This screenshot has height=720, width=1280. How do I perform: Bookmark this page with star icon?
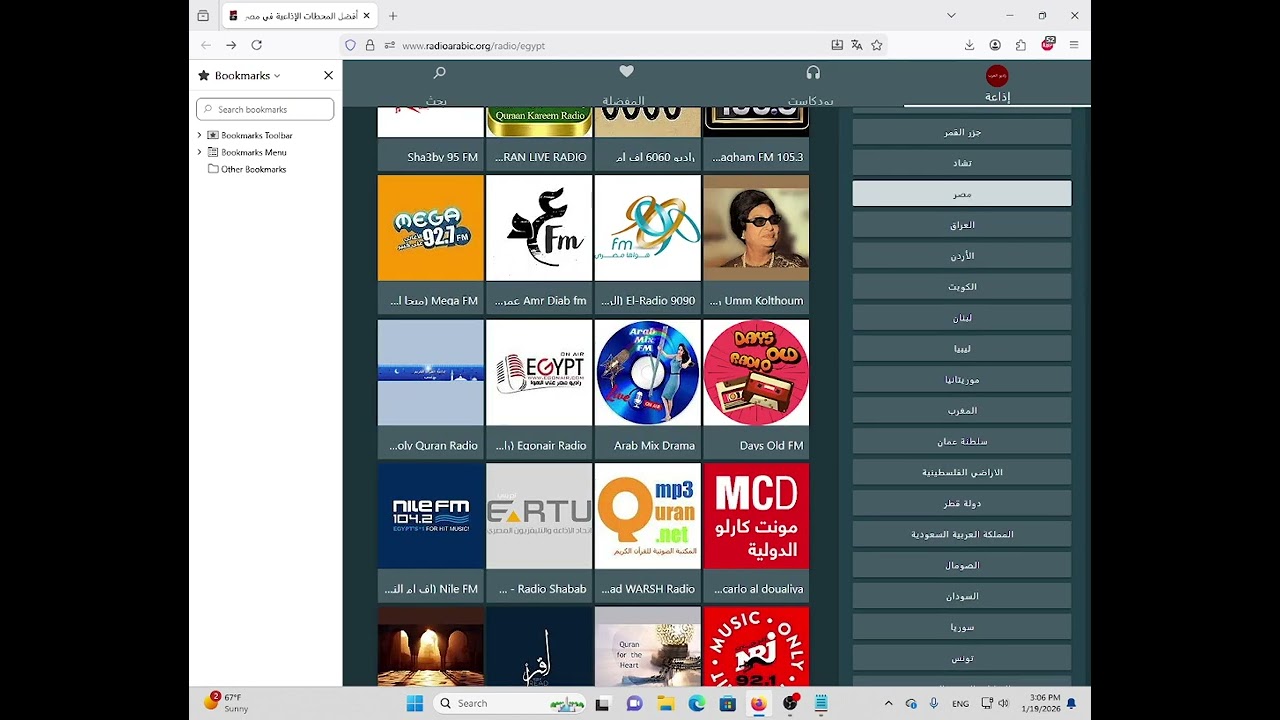point(876,45)
